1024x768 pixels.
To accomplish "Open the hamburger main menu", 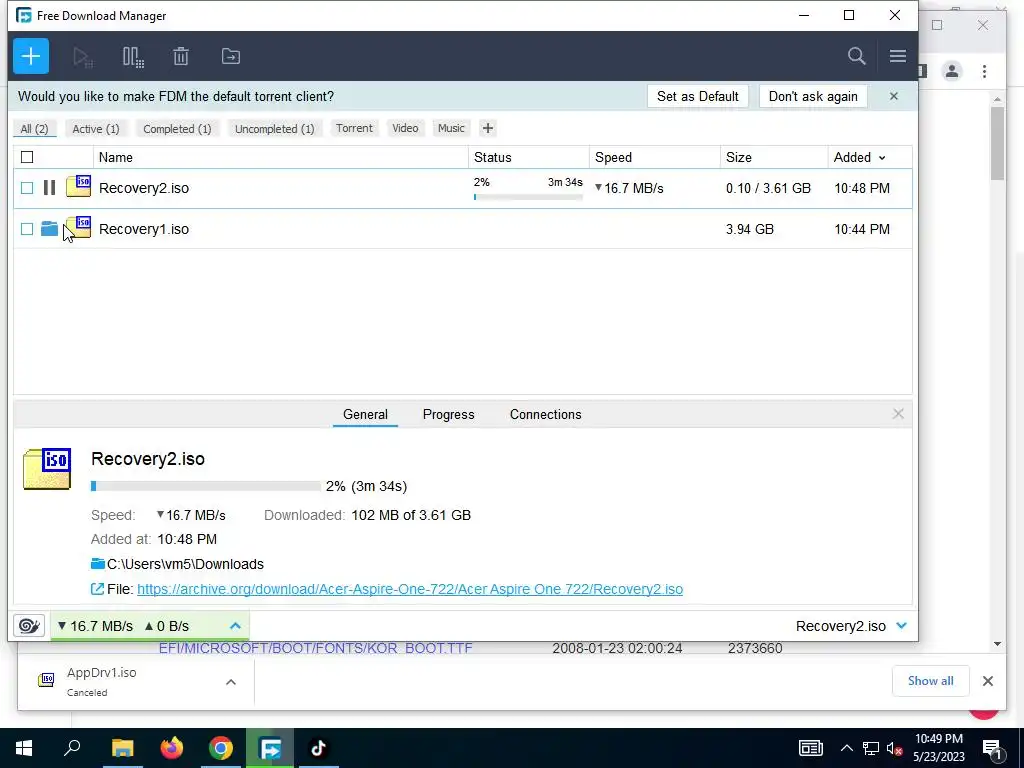I will coord(897,56).
